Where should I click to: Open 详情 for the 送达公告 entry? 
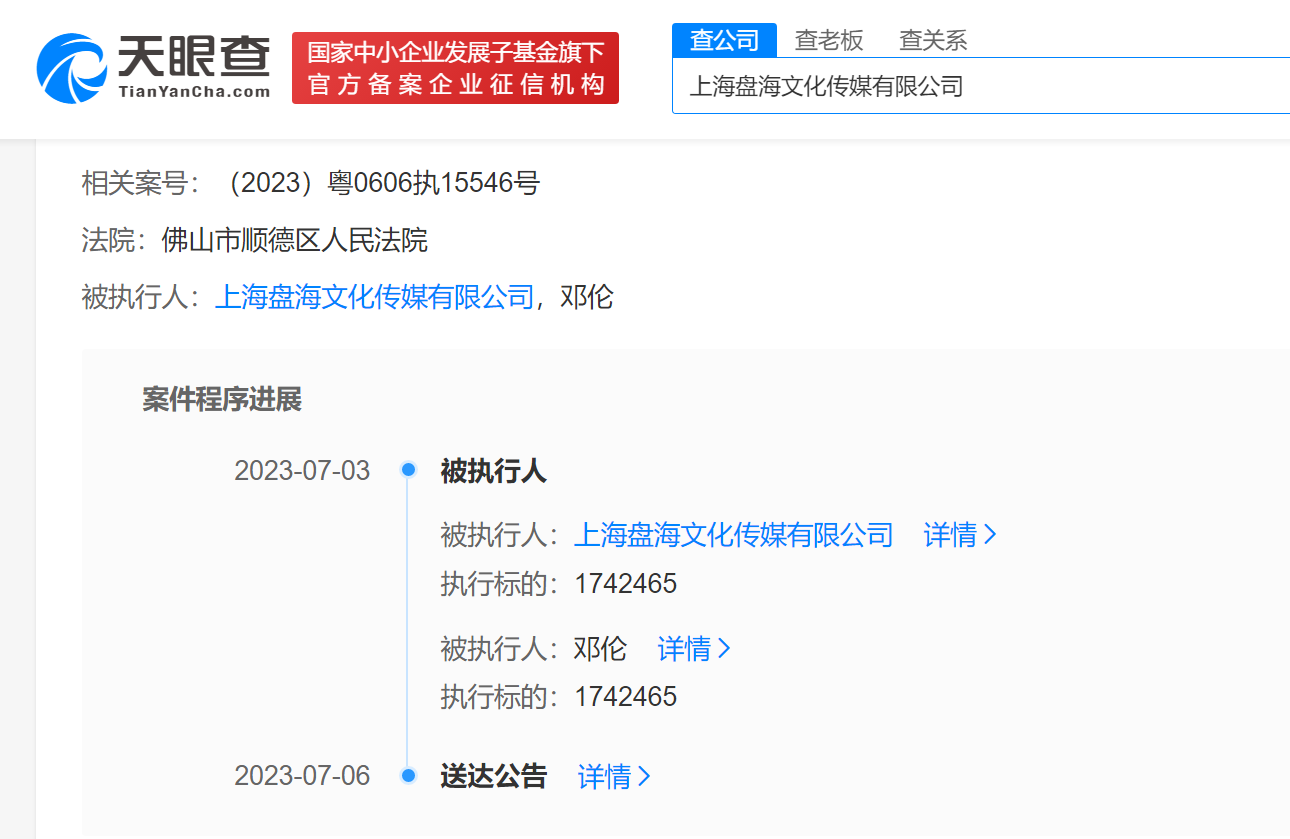point(605,777)
